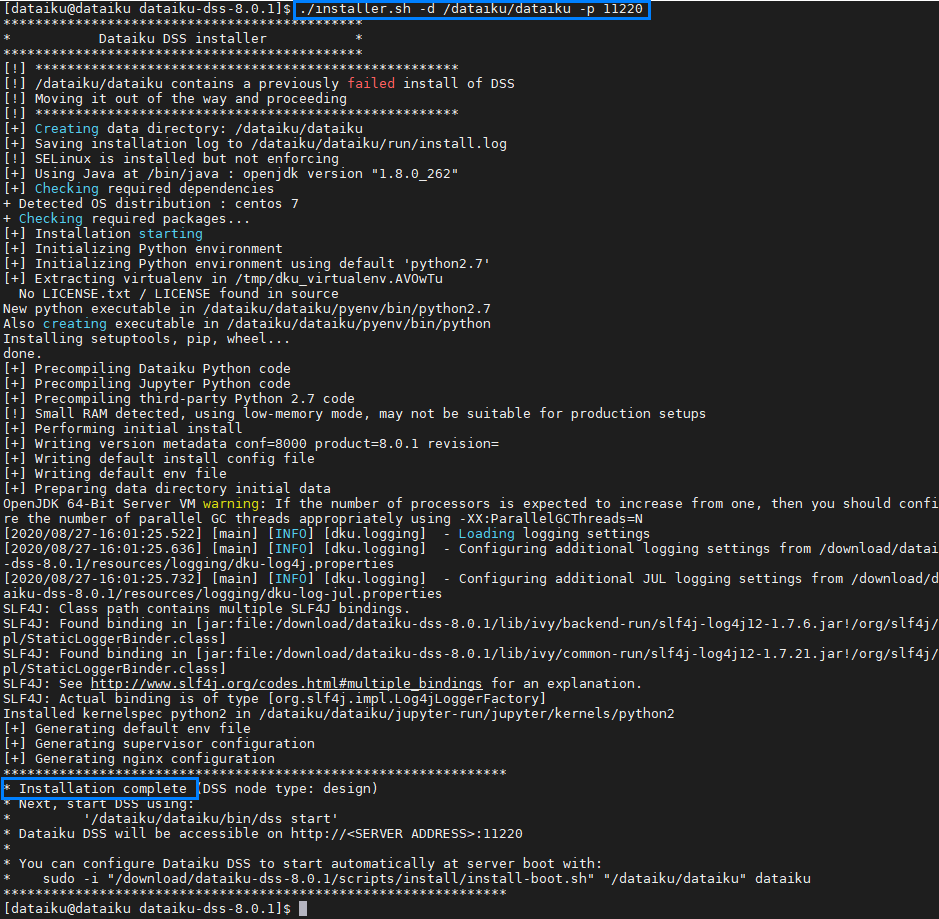Viewport: 939px width, 919px height.
Task: Click the installer.sh command on the first line
Action: point(471,9)
